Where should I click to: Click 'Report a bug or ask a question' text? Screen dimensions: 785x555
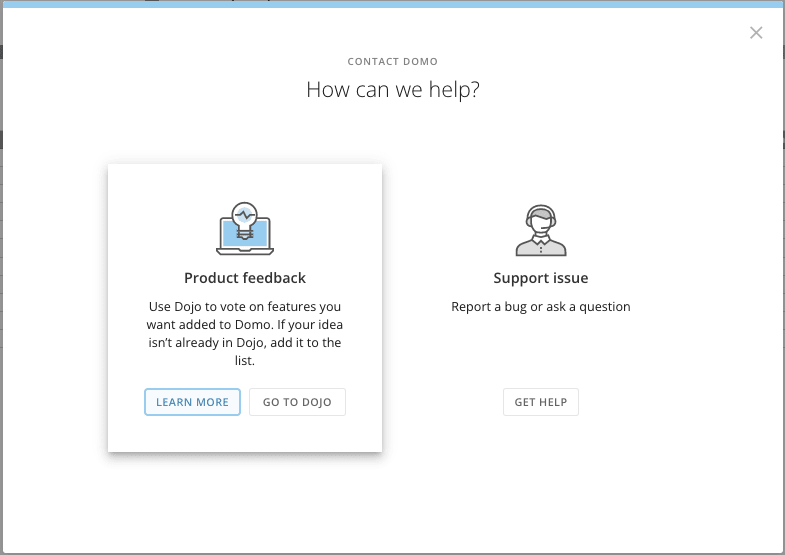(x=541, y=306)
